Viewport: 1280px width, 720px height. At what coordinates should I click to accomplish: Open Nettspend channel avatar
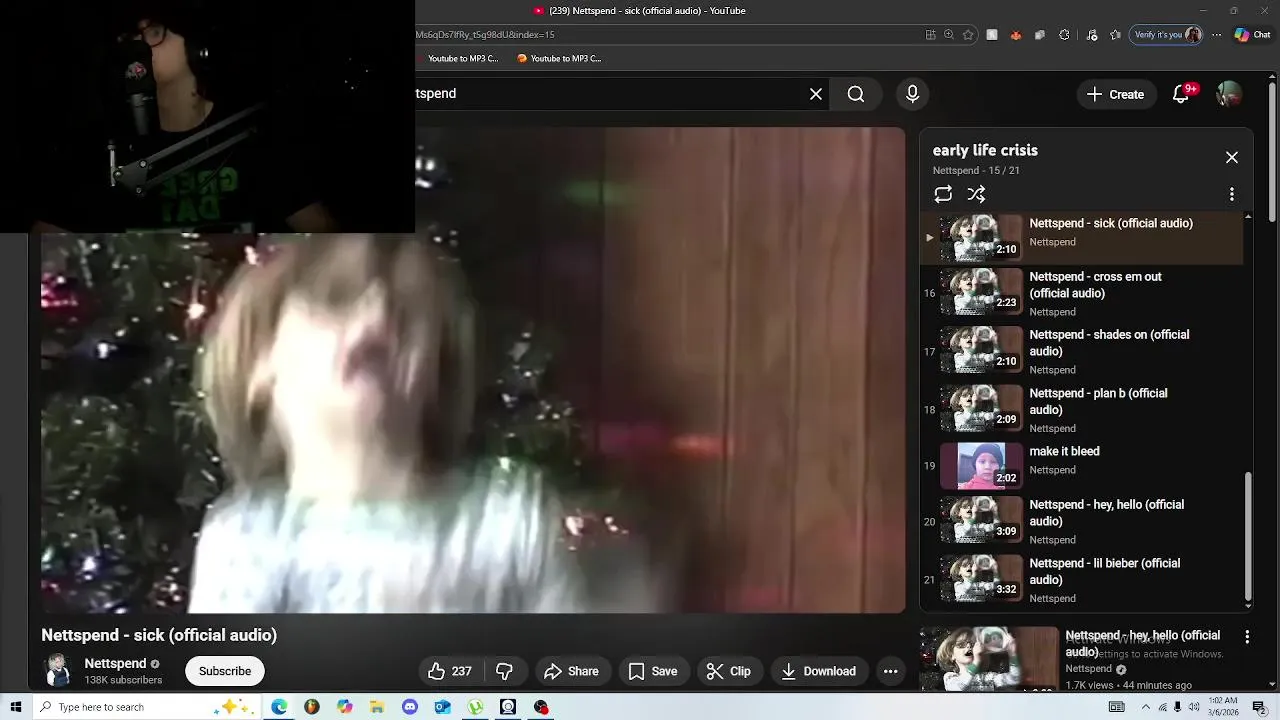coord(58,671)
